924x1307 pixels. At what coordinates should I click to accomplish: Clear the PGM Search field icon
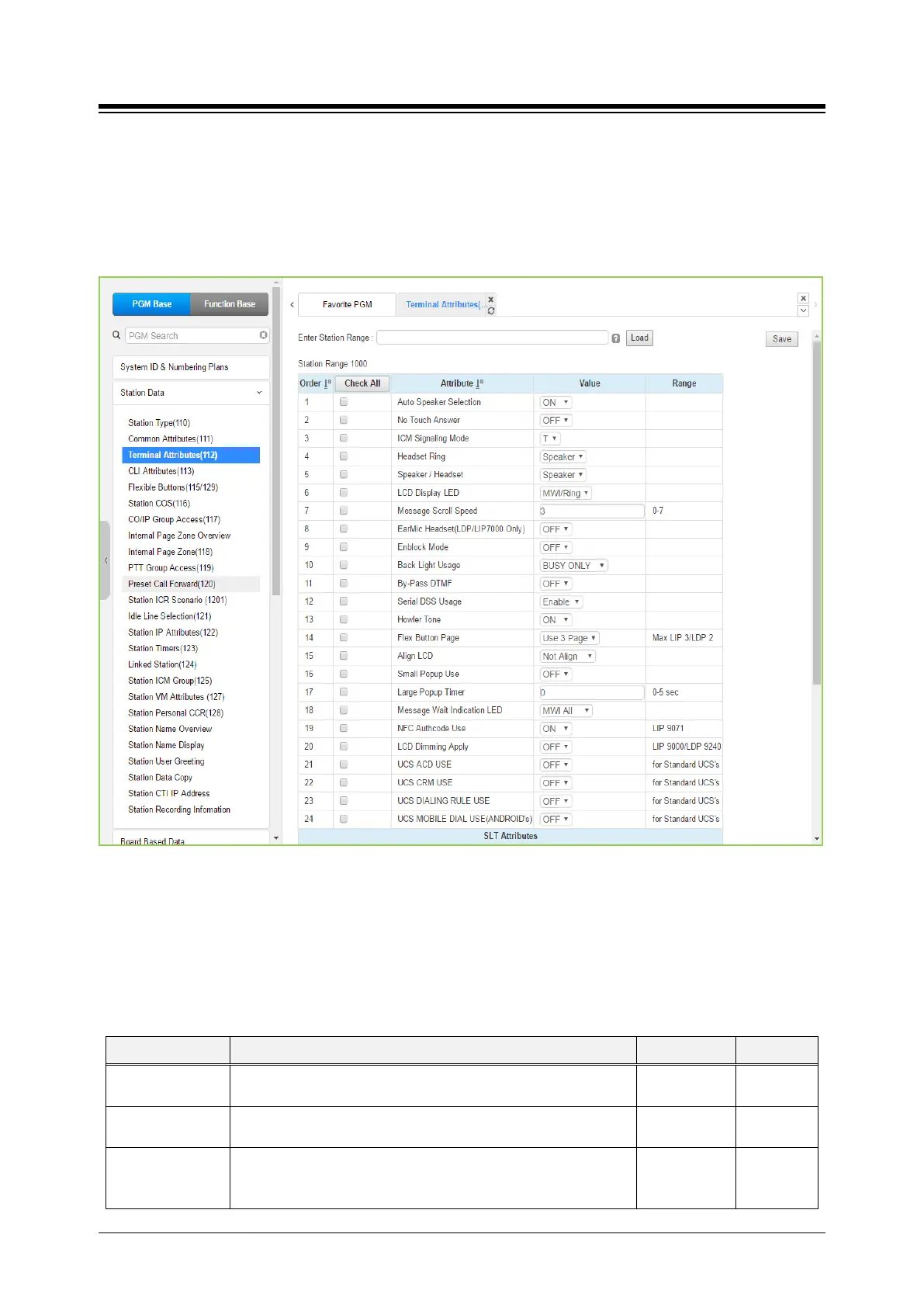point(264,335)
